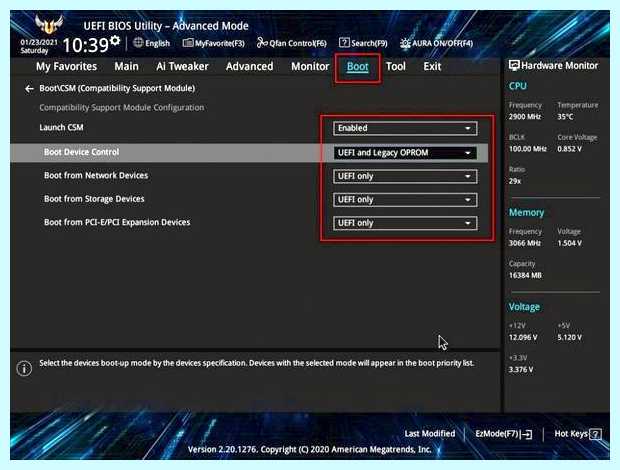Click the 10:39 clock display
This screenshot has width=620, height=470.
tap(85, 45)
